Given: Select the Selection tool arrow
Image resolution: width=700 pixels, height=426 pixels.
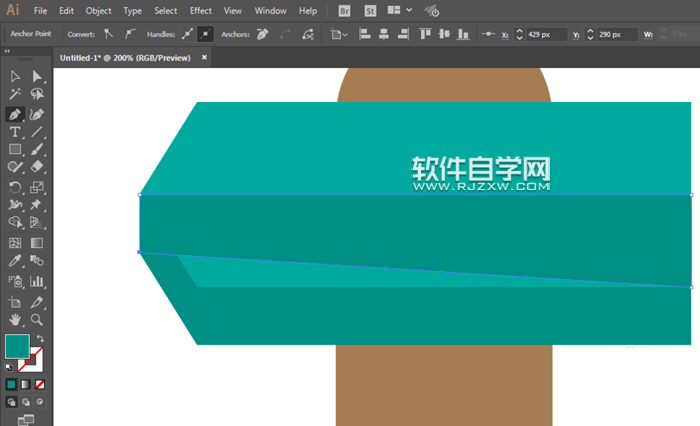Looking at the screenshot, I should click(15, 76).
